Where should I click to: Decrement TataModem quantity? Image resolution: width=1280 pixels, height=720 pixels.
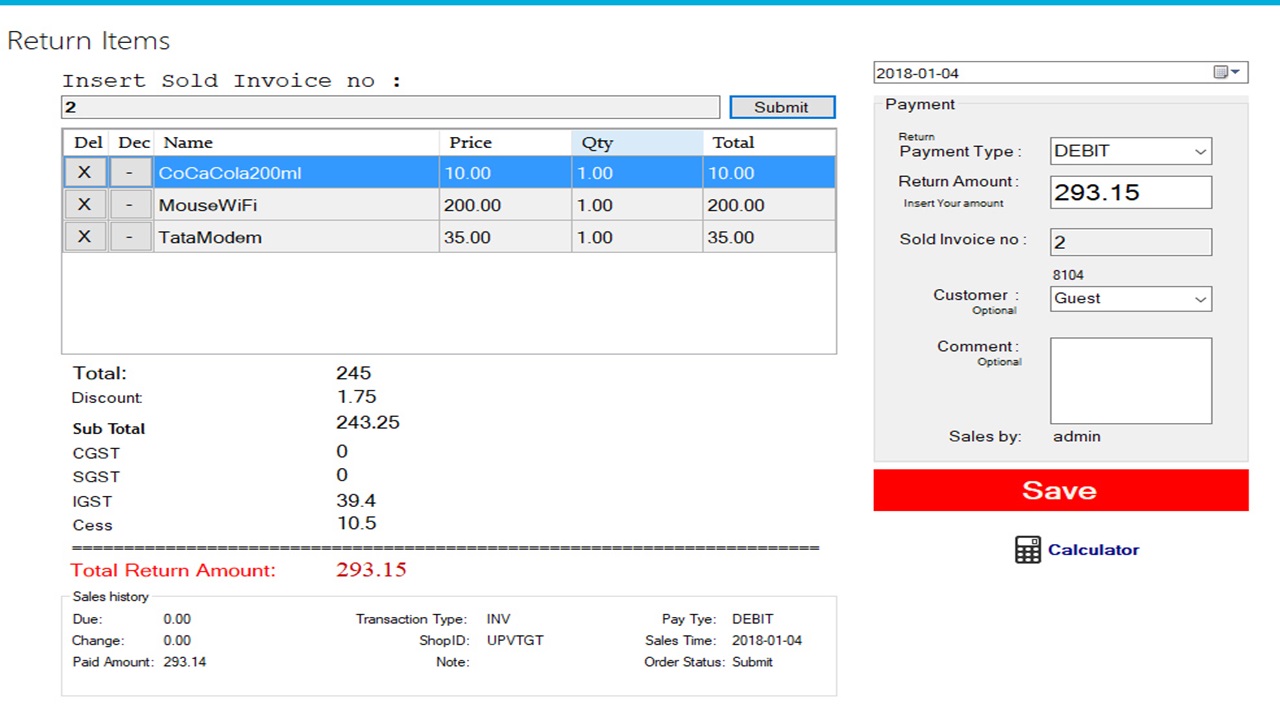(x=131, y=237)
